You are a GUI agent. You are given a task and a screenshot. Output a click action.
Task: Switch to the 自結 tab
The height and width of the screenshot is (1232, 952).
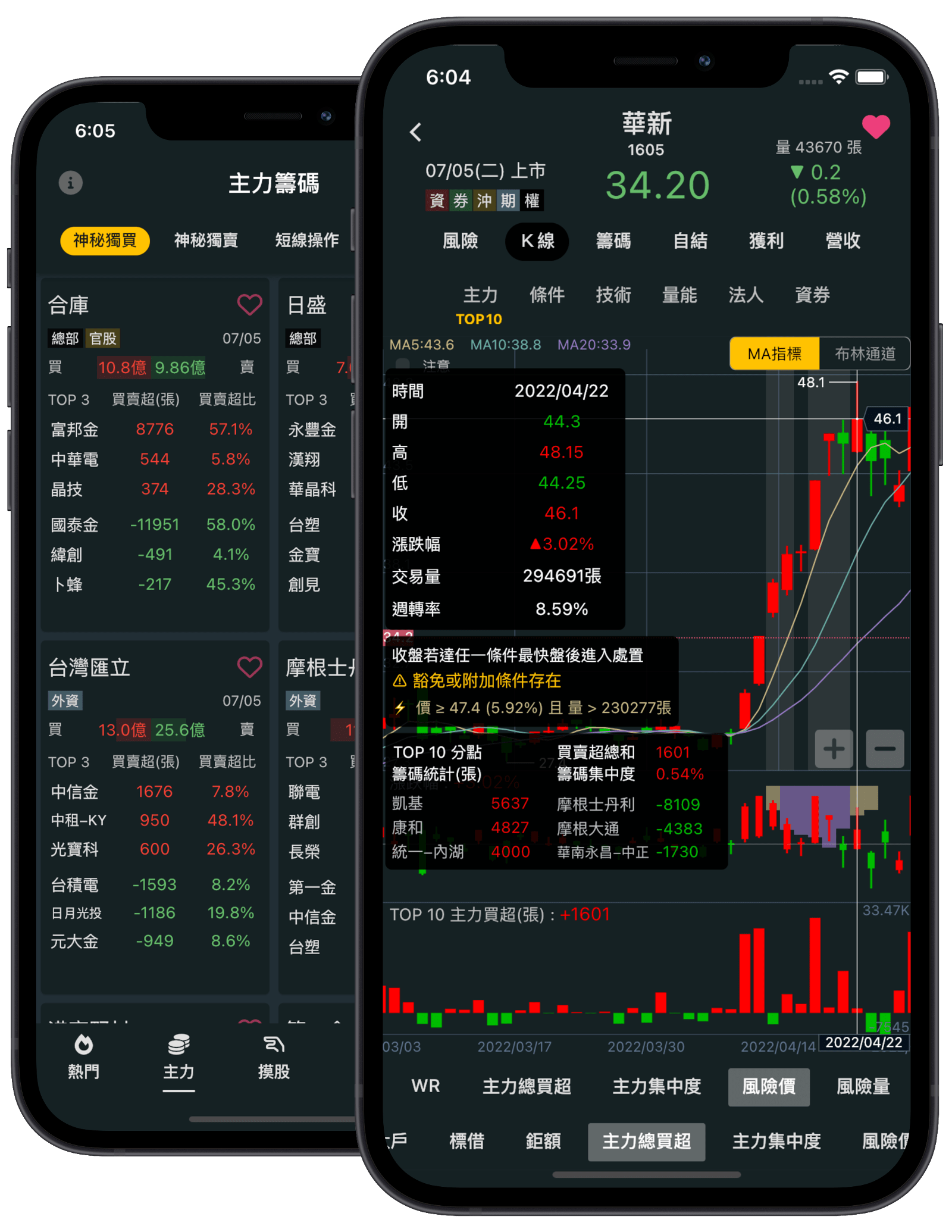coord(690,241)
